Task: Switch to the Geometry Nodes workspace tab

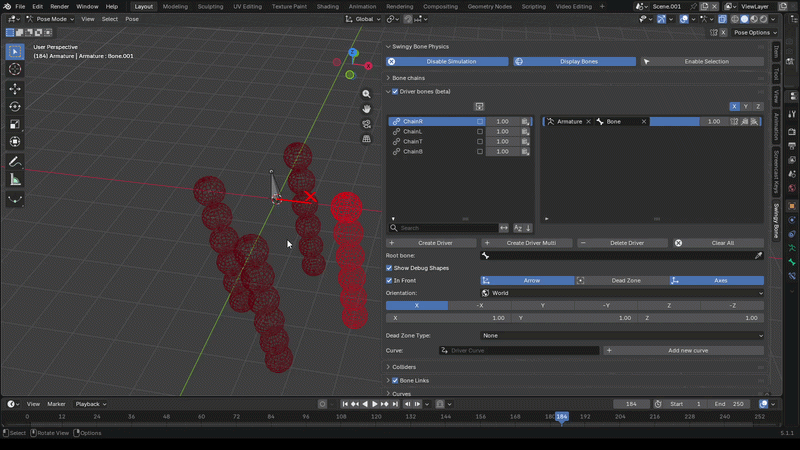Action: (489, 7)
